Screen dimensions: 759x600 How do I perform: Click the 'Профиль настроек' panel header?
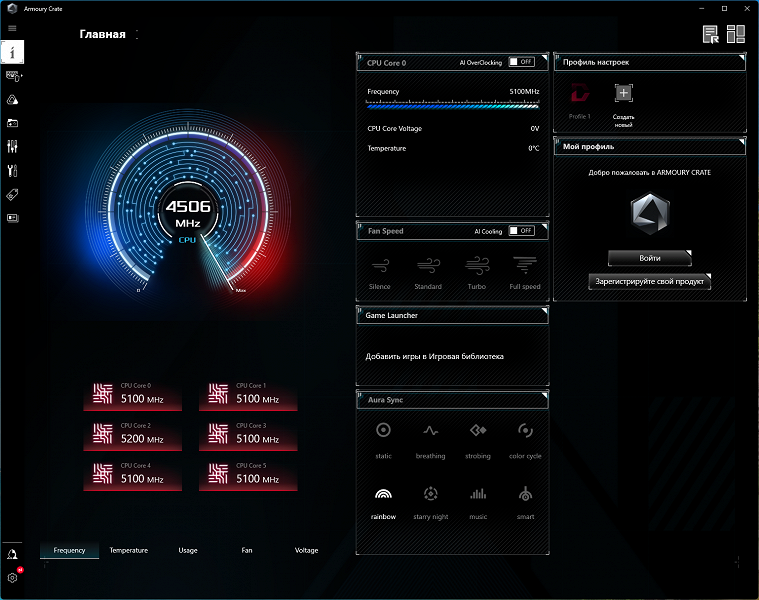coord(650,62)
